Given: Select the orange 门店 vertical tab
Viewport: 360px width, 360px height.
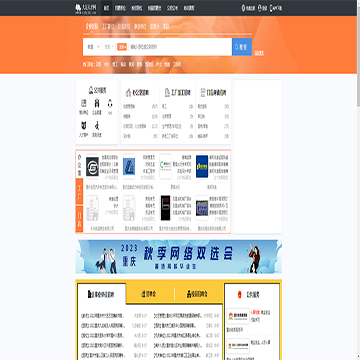Looking at the screenshot, I should pyautogui.click(x=79, y=219).
